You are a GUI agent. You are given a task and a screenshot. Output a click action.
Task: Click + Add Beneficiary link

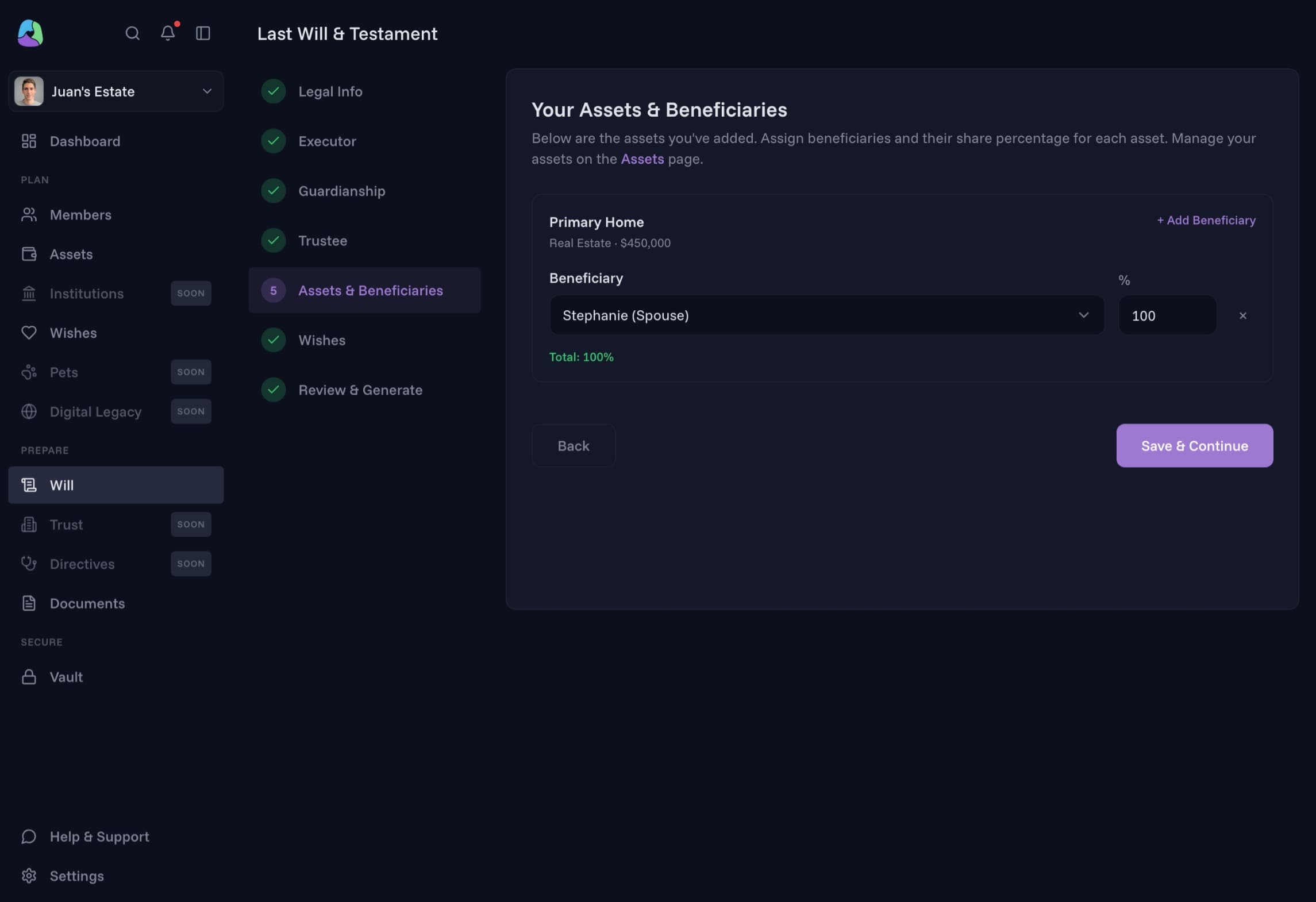[x=1206, y=220]
